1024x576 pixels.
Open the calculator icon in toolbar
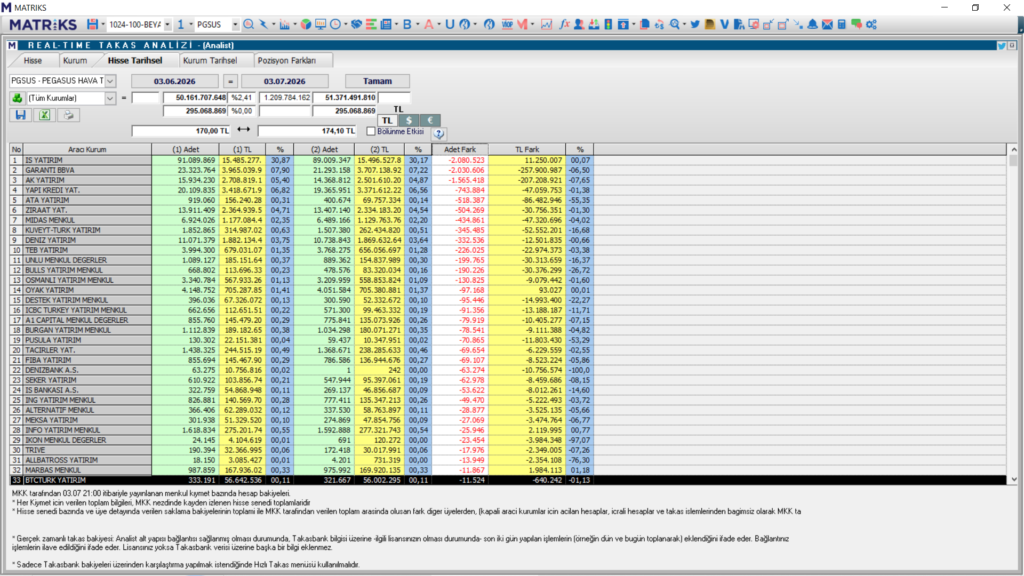[x=842, y=24]
